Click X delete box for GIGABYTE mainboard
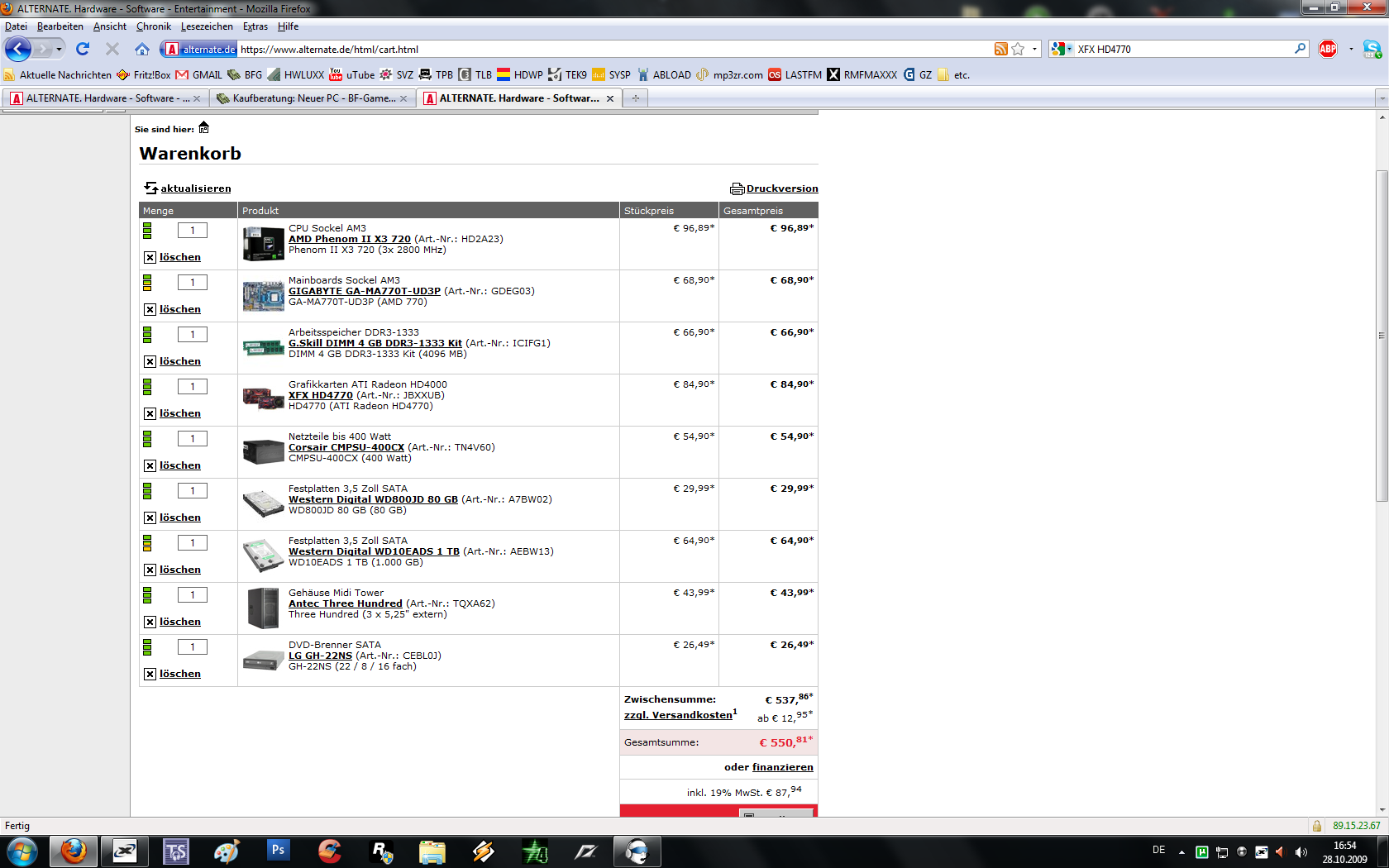Screen dimensions: 1389x868 click(x=150, y=309)
